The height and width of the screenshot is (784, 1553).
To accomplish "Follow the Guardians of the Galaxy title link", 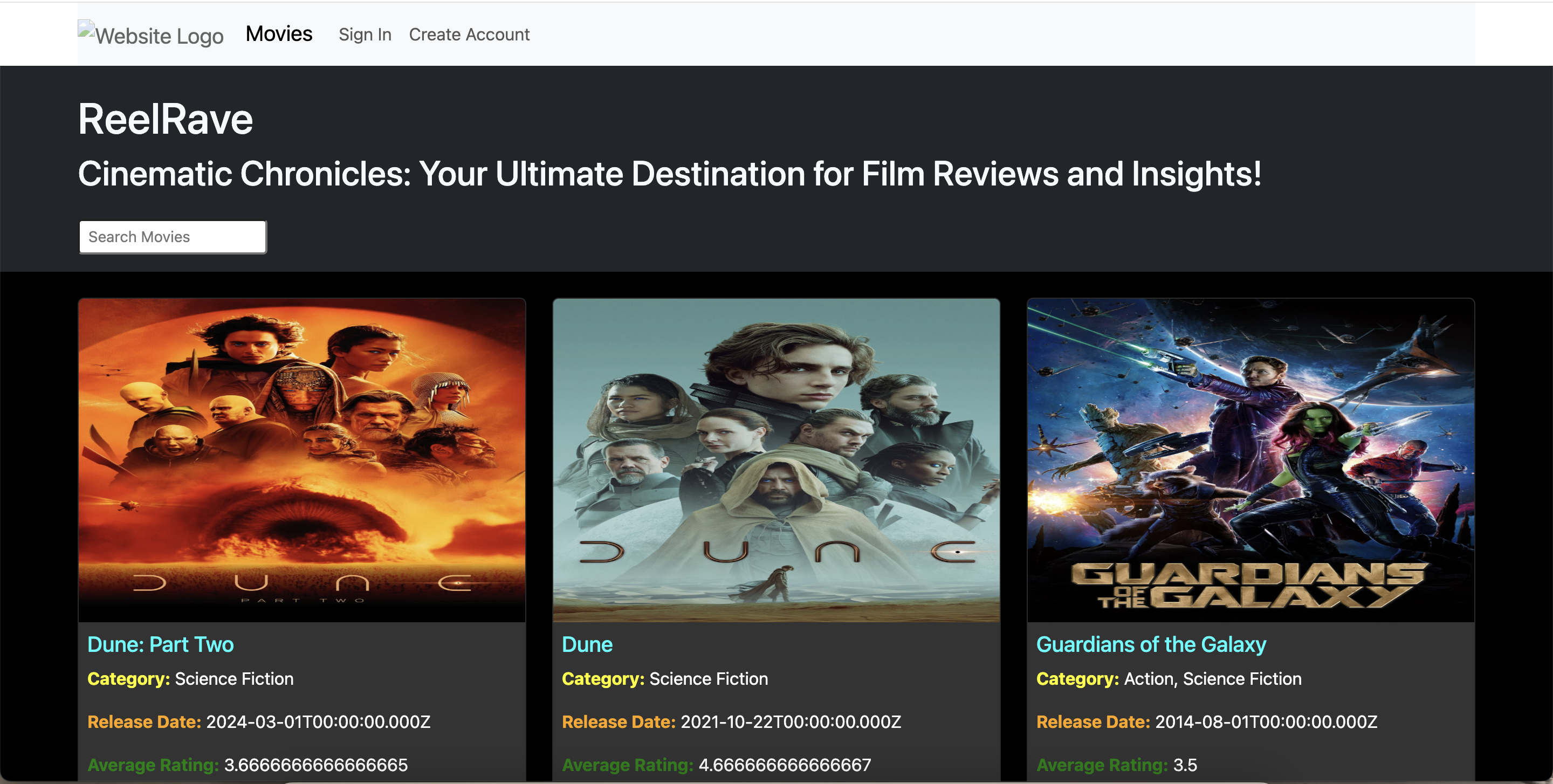I will pyautogui.click(x=1151, y=644).
